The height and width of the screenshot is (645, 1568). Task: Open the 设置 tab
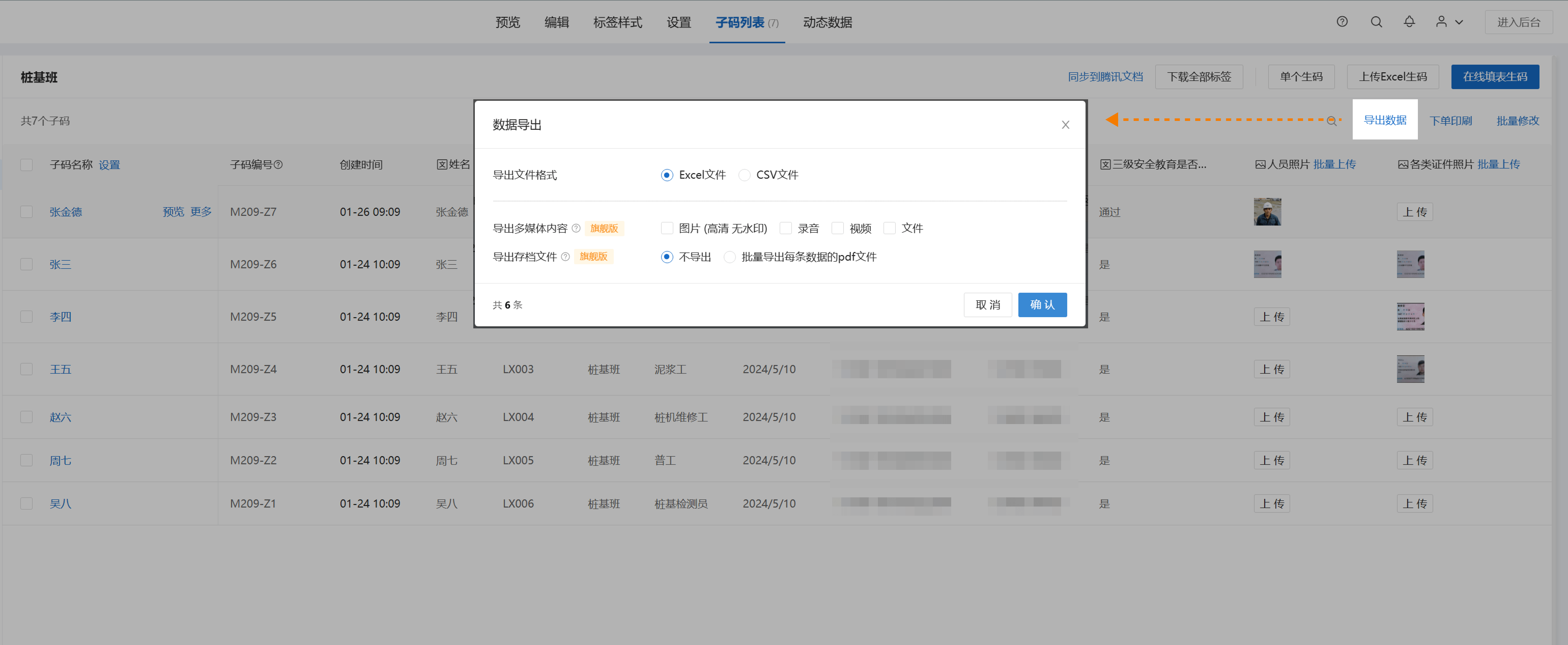[679, 23]
